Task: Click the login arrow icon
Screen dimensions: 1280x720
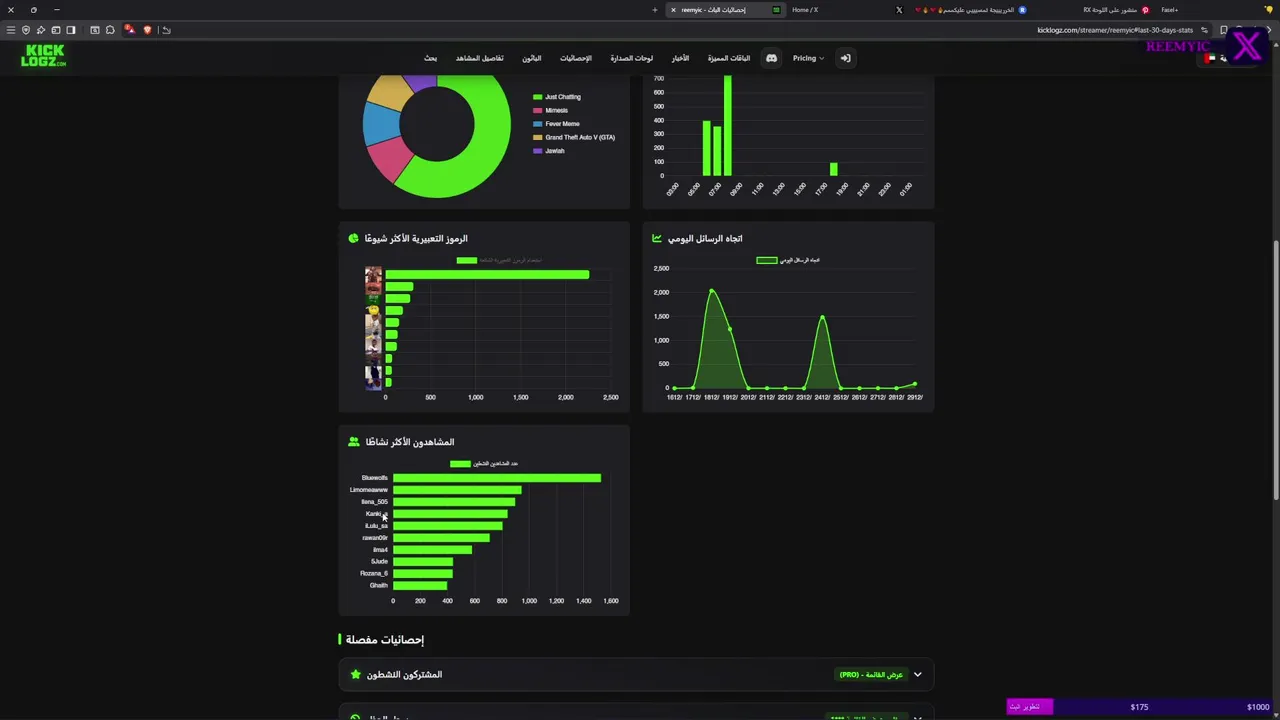Action: click(x=845, y=58)
